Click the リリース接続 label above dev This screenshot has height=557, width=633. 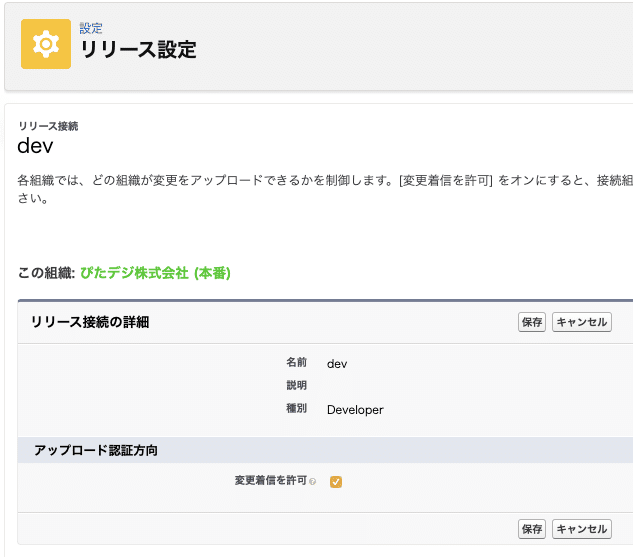coord(48,126)
